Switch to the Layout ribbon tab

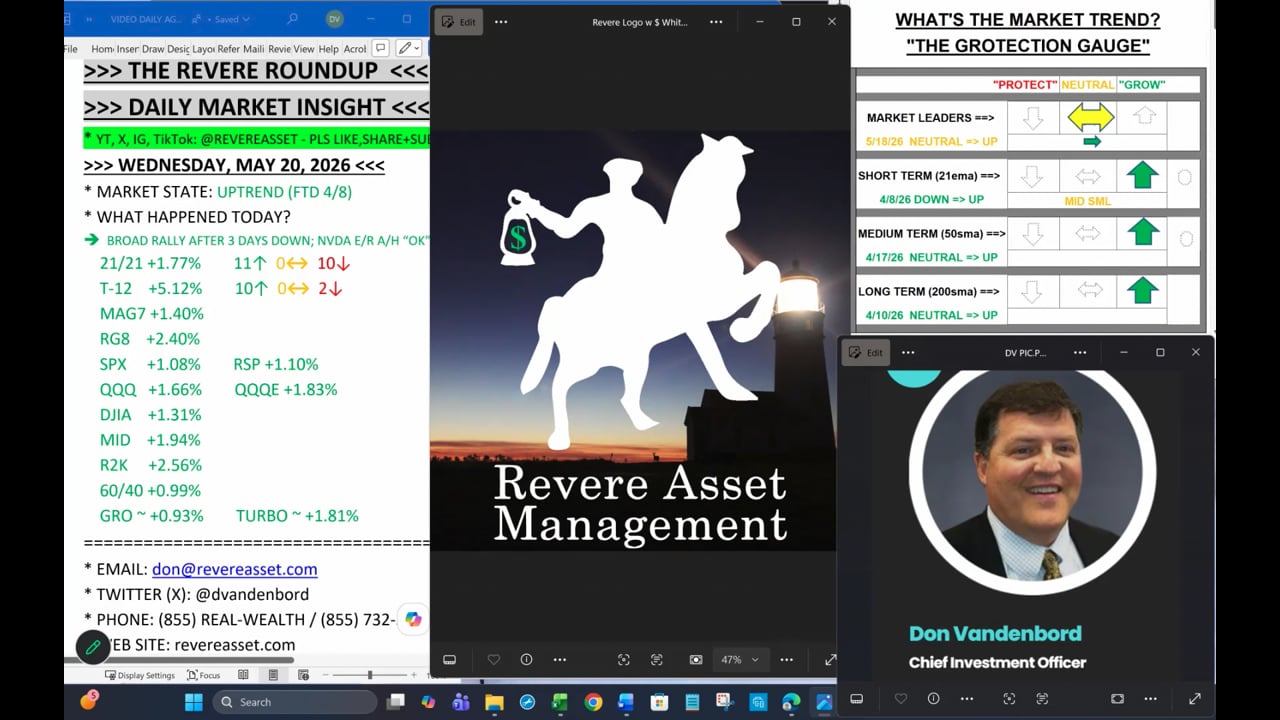[203, 49]
